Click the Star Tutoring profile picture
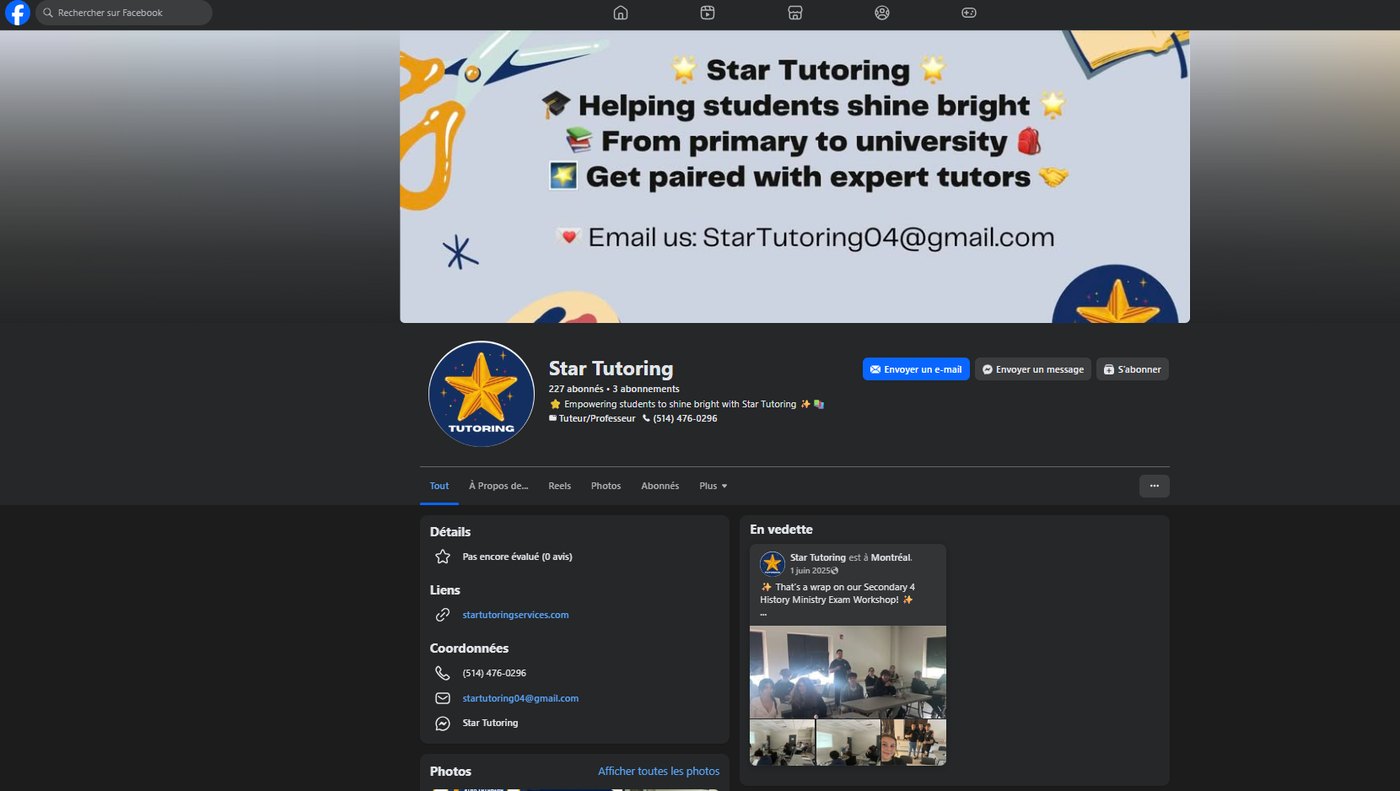Image resolution: width=1400 pixels, height=791 pixels. 481,394
